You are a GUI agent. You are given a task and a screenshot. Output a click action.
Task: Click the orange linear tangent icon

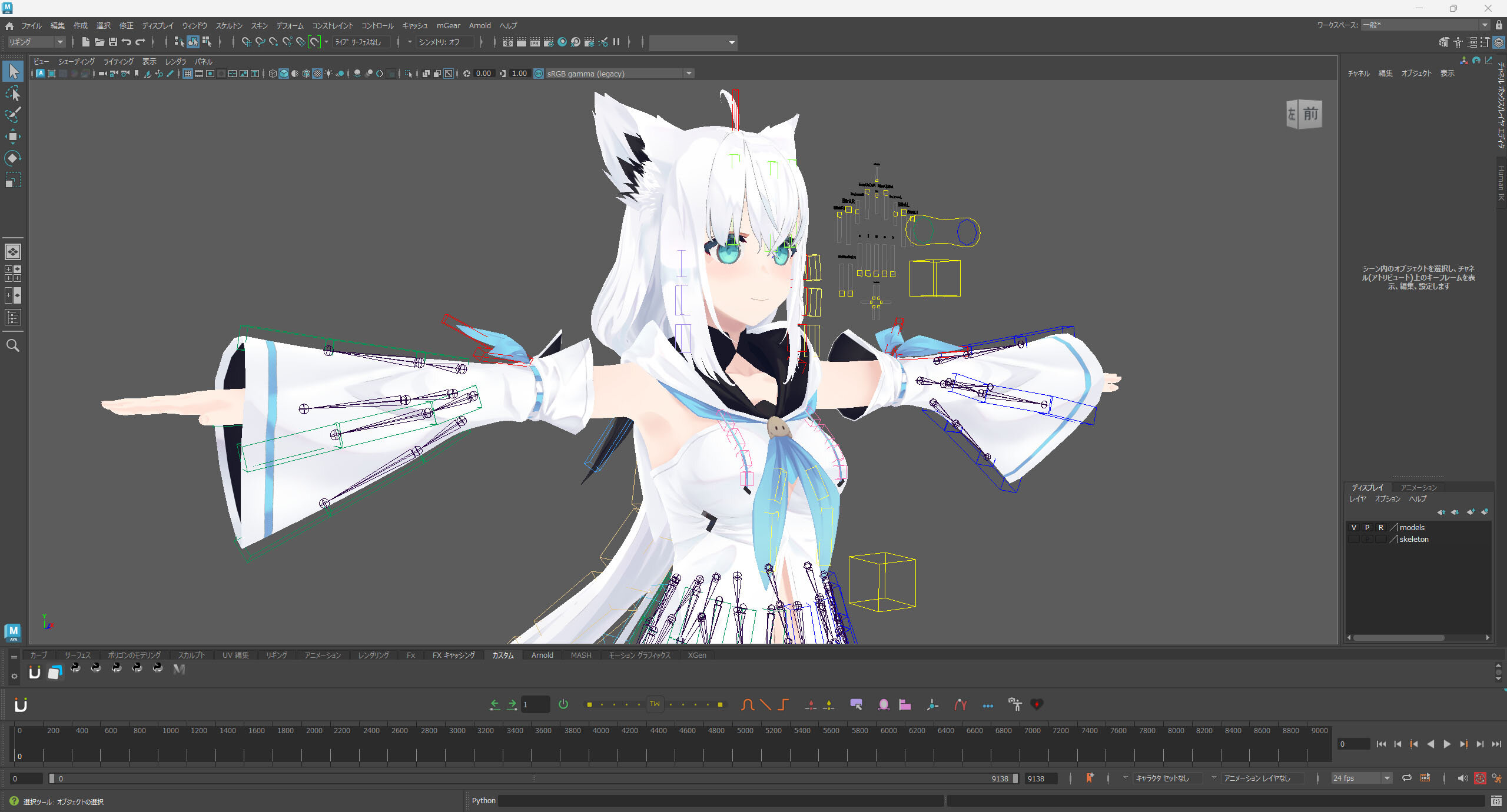pyautogui.click(x=765, y=704)
